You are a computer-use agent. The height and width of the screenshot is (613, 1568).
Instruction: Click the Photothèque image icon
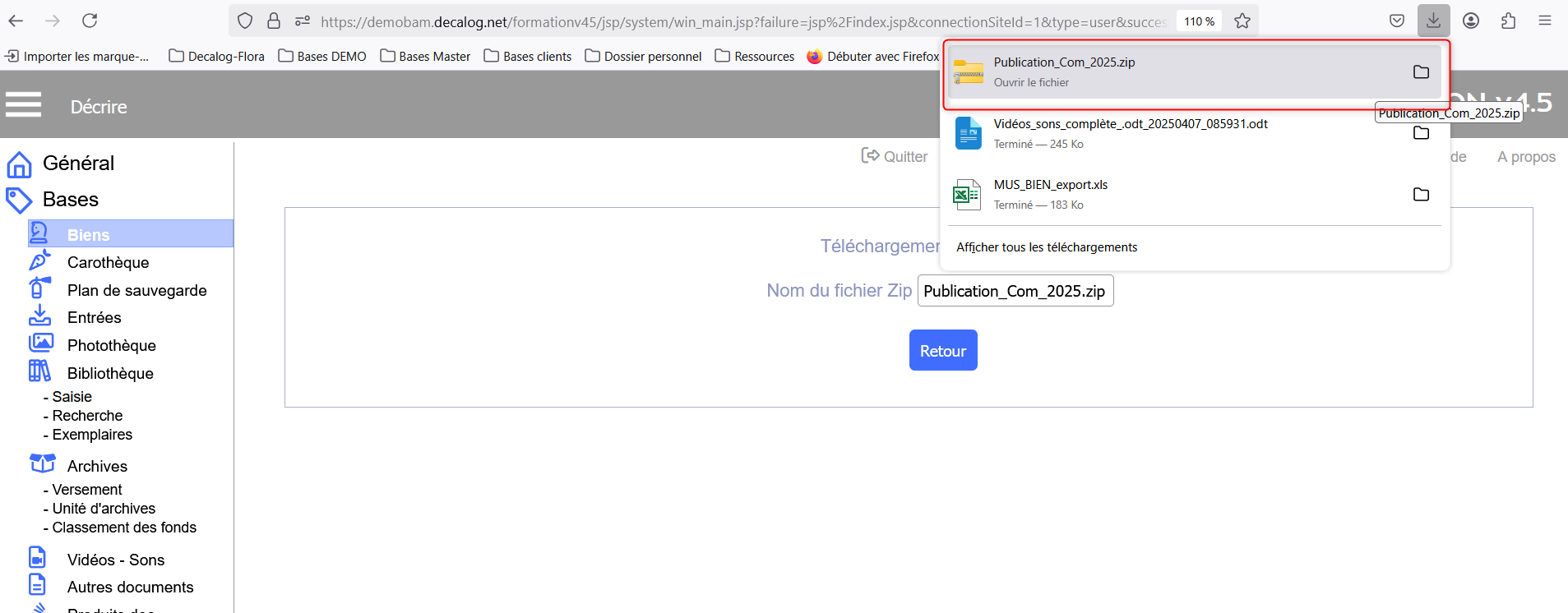coord(40,343)
